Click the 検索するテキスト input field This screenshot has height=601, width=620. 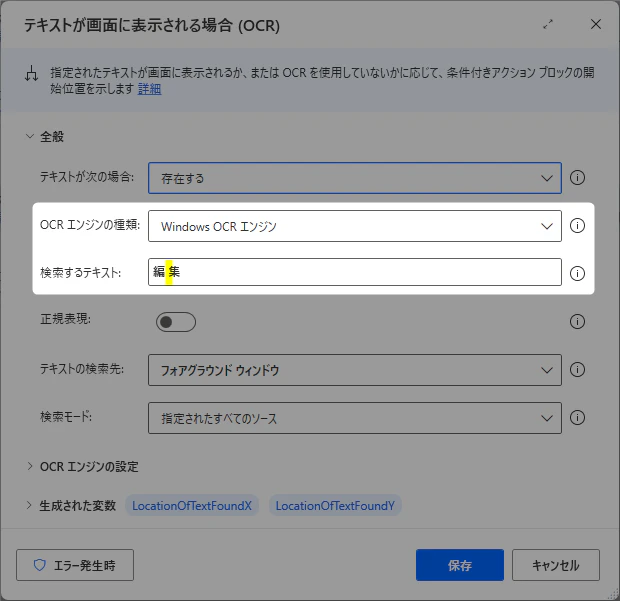click(355, 272)
